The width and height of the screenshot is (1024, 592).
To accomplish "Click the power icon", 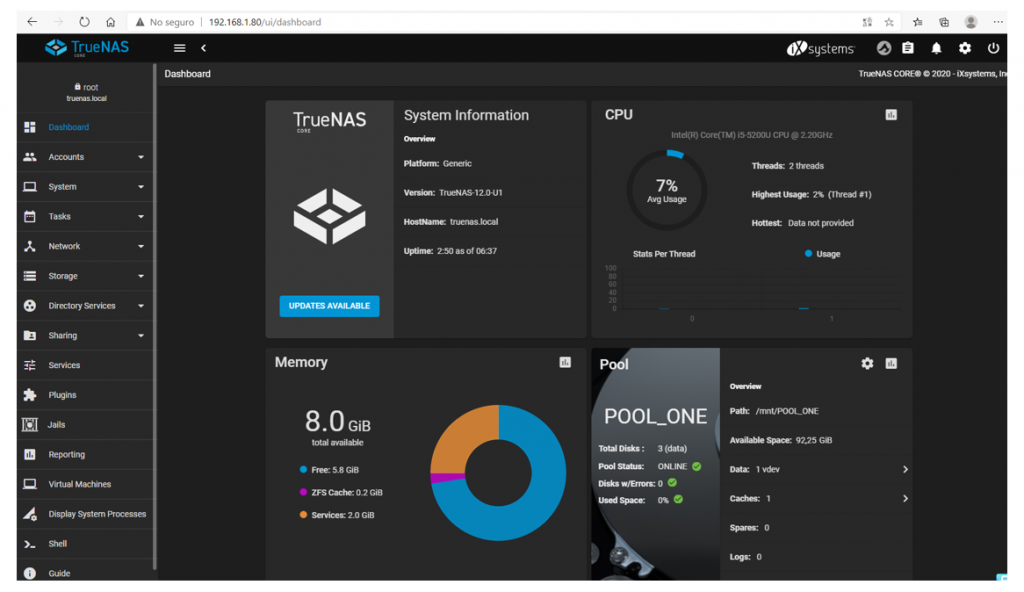I will pyautogui.click(x=993, y=48).
